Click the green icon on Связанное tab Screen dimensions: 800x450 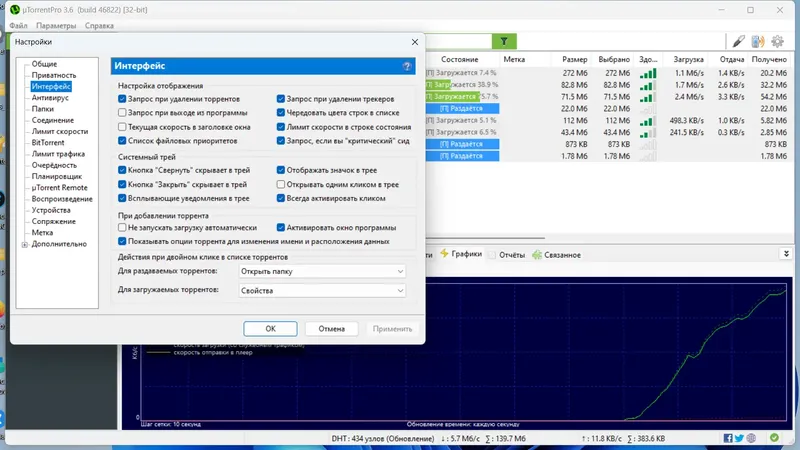click(x=537, y=255)
